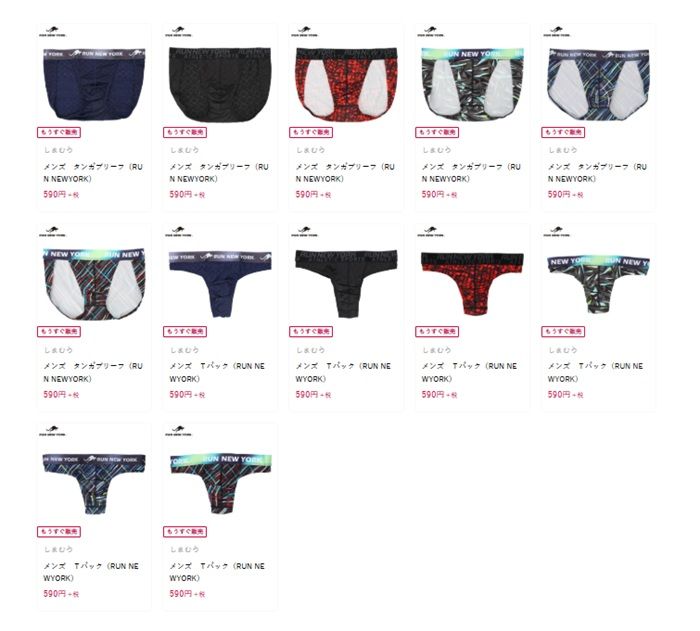Viewport: 700px width, 631px height.
Task: Click the もうすぐ販売 badge under red T-back
Action: click(437, 332)
